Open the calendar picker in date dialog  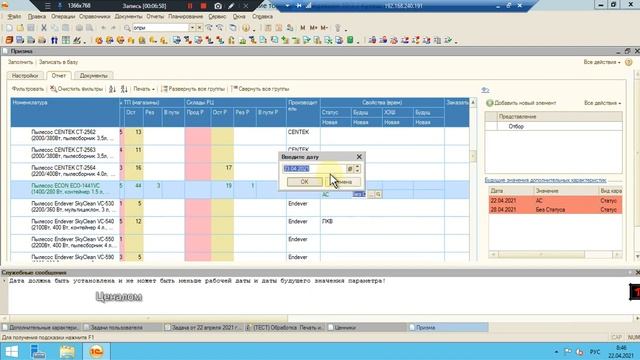pyautogui.click(x=349, y=169)
